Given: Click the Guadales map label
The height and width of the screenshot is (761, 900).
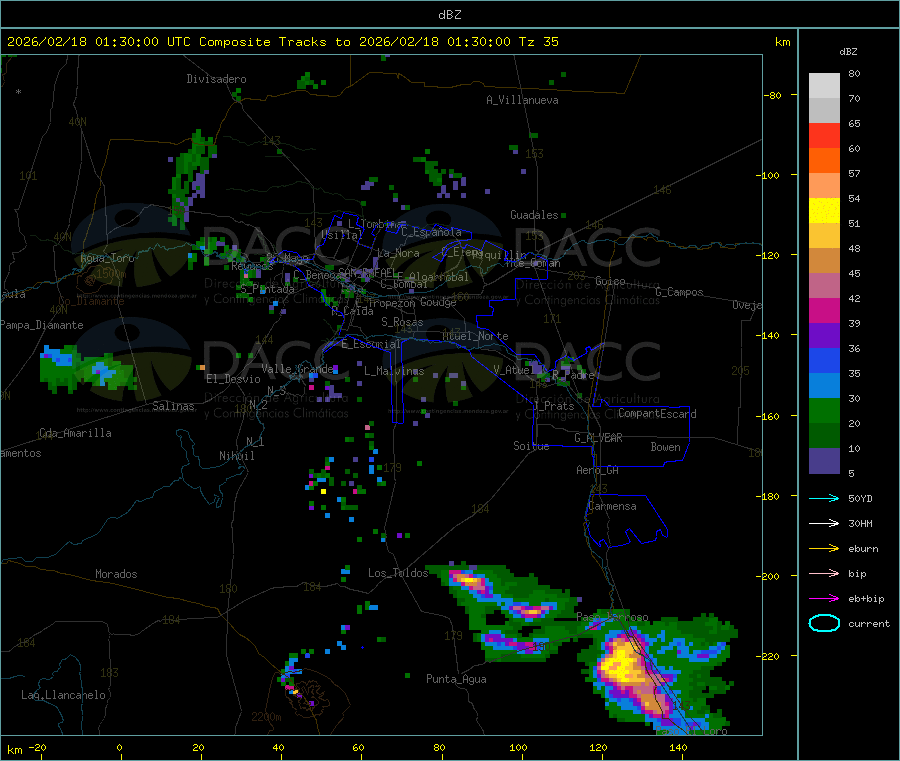Looking at the screenshot, I should tap(534, 215).
